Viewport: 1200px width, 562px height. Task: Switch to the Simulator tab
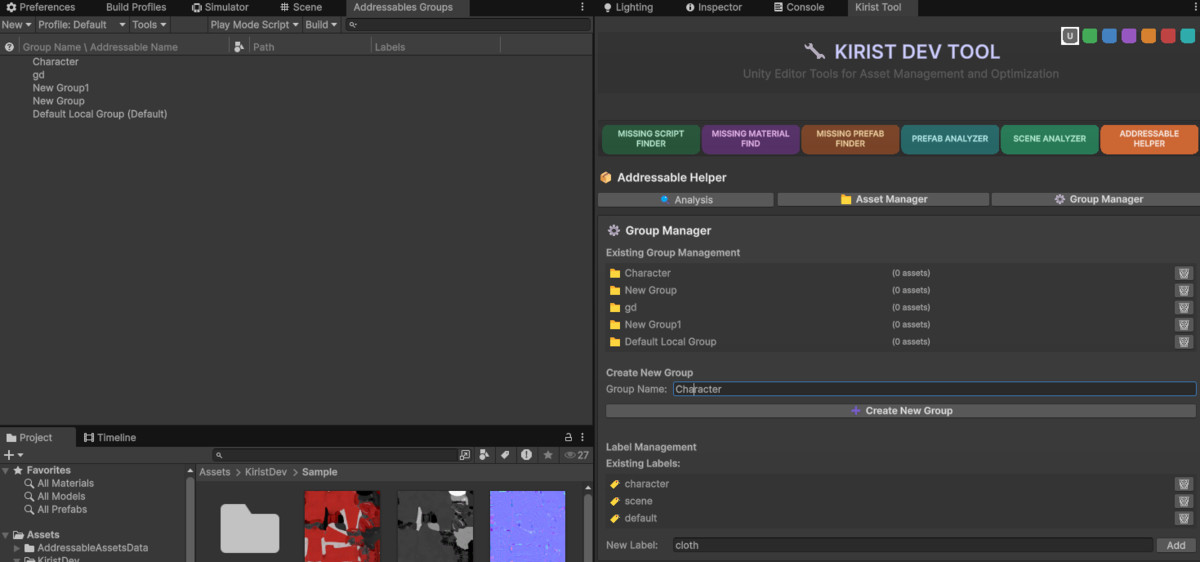coord(220,7)
